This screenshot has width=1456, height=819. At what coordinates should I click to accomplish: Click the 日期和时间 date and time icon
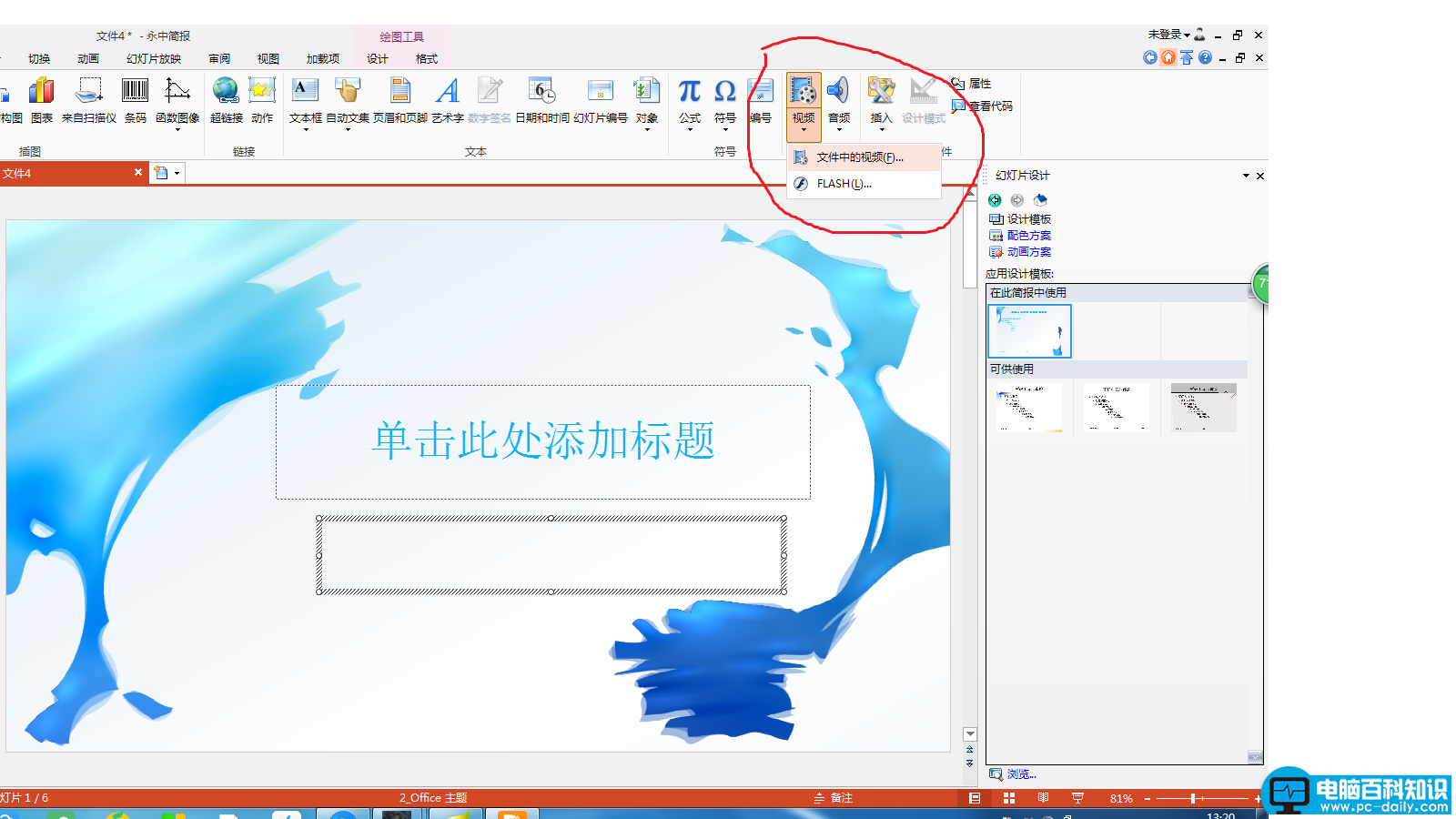(x=541, y=91)
